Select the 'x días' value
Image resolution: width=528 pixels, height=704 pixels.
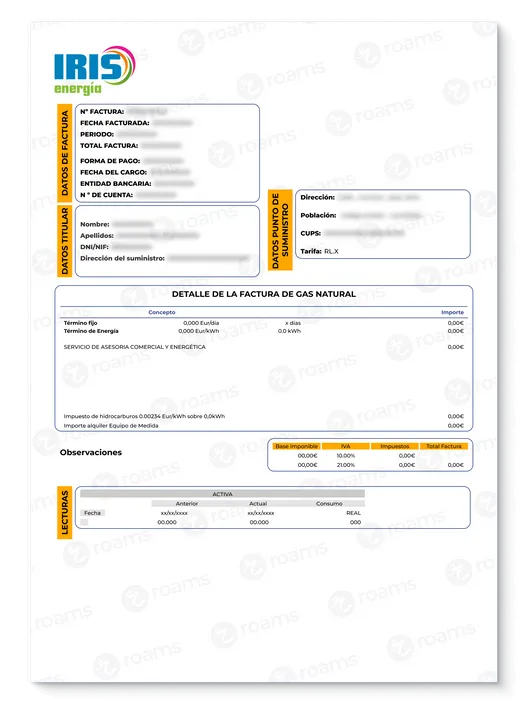coord(293,323)
